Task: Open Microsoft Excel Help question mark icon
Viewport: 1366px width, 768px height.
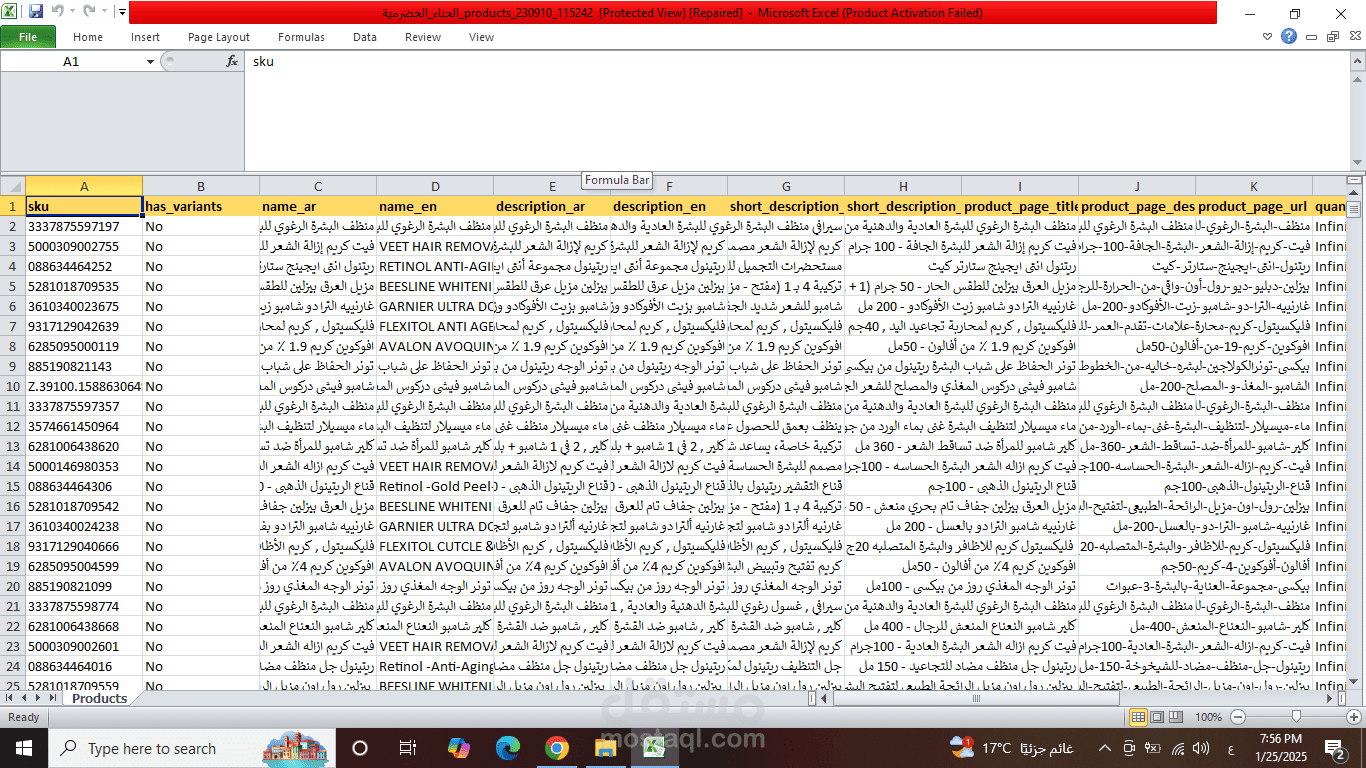Action: pyautogui.click(x=1290, y=37)
